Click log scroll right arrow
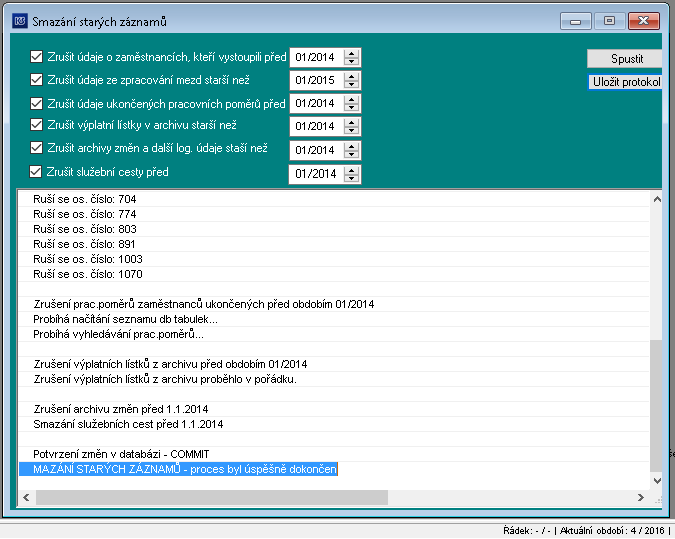 (641, 498)
